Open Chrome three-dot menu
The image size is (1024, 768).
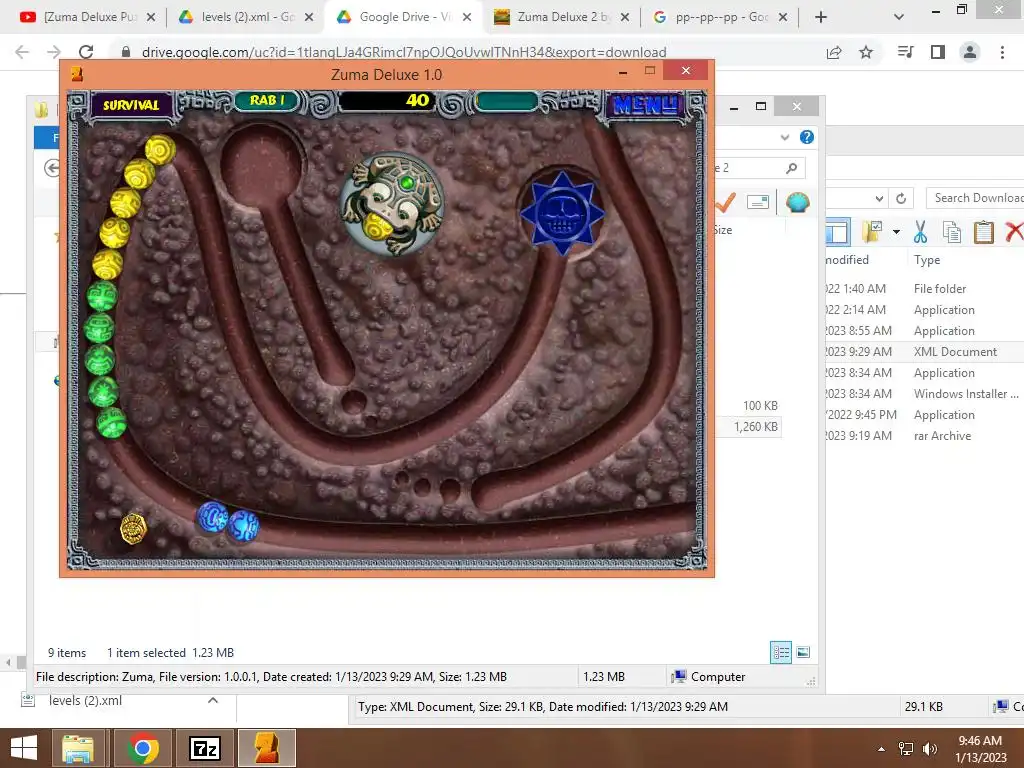(1002, 52)
